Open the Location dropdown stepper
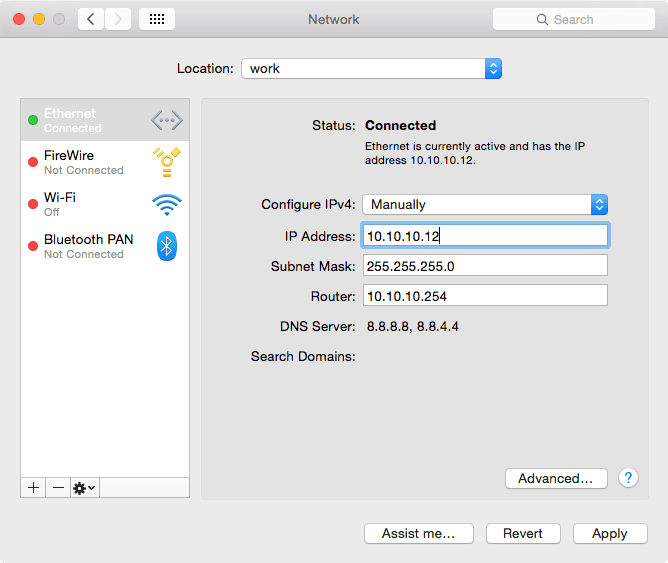The height and width of the screenshot is (563, 668). [x=493, y=69]
